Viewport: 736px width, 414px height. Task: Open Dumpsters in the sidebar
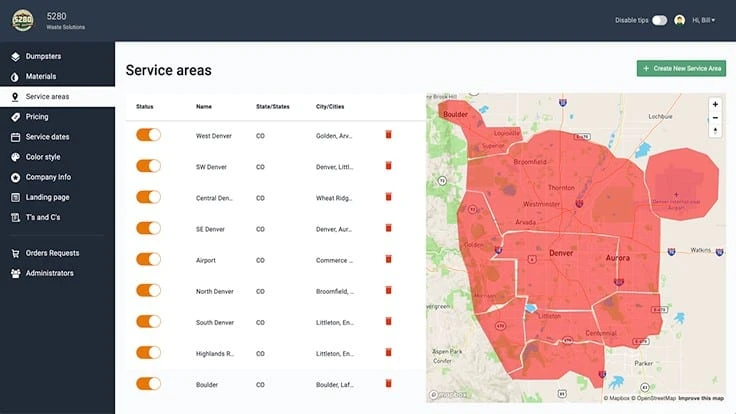[42, 57]
